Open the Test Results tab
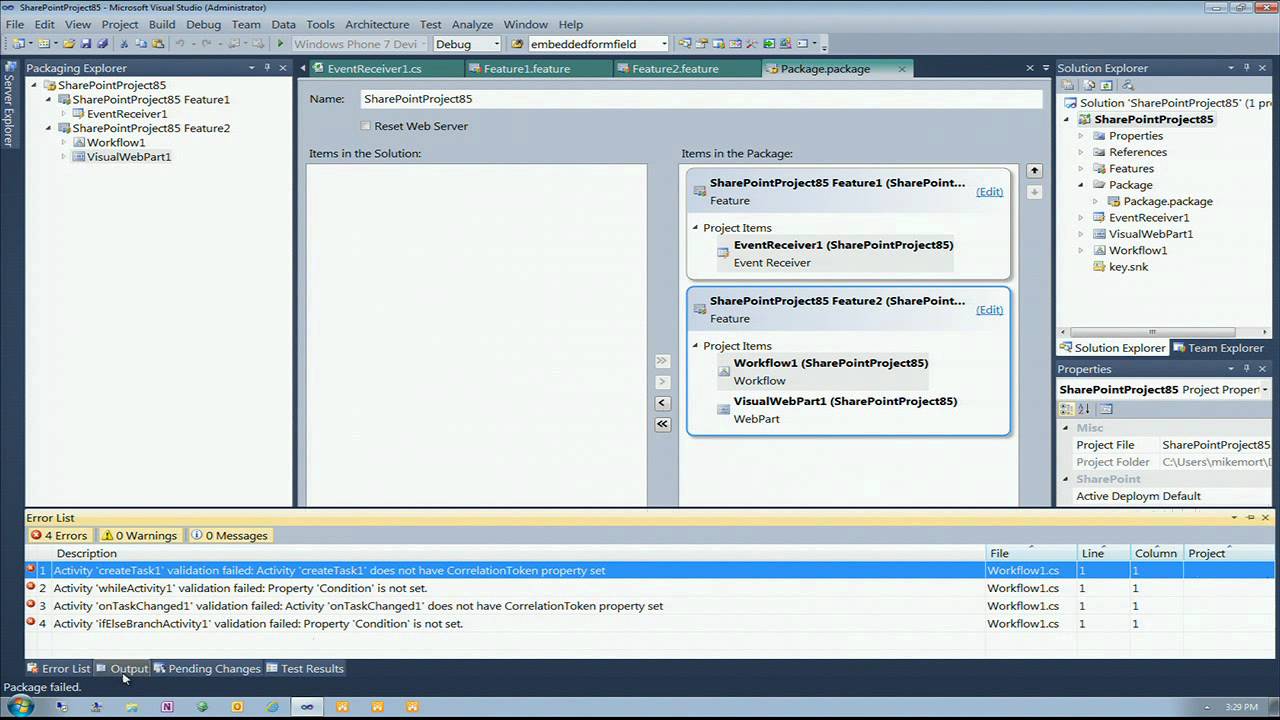Image resolution: width=1280 pixels, height=720 pixels. (x=305, y=669)
